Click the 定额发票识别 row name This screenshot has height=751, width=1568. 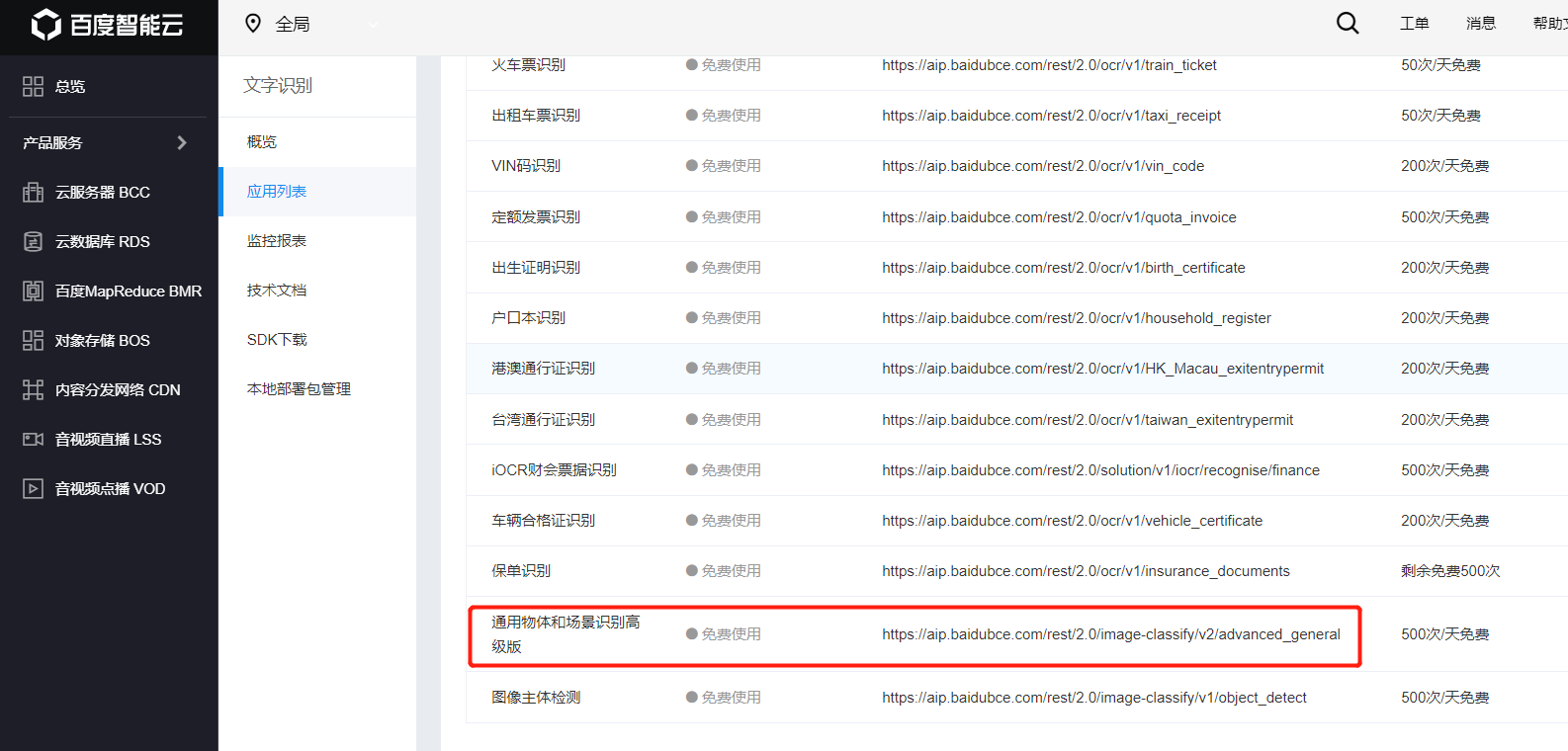[x=536, y=217]
